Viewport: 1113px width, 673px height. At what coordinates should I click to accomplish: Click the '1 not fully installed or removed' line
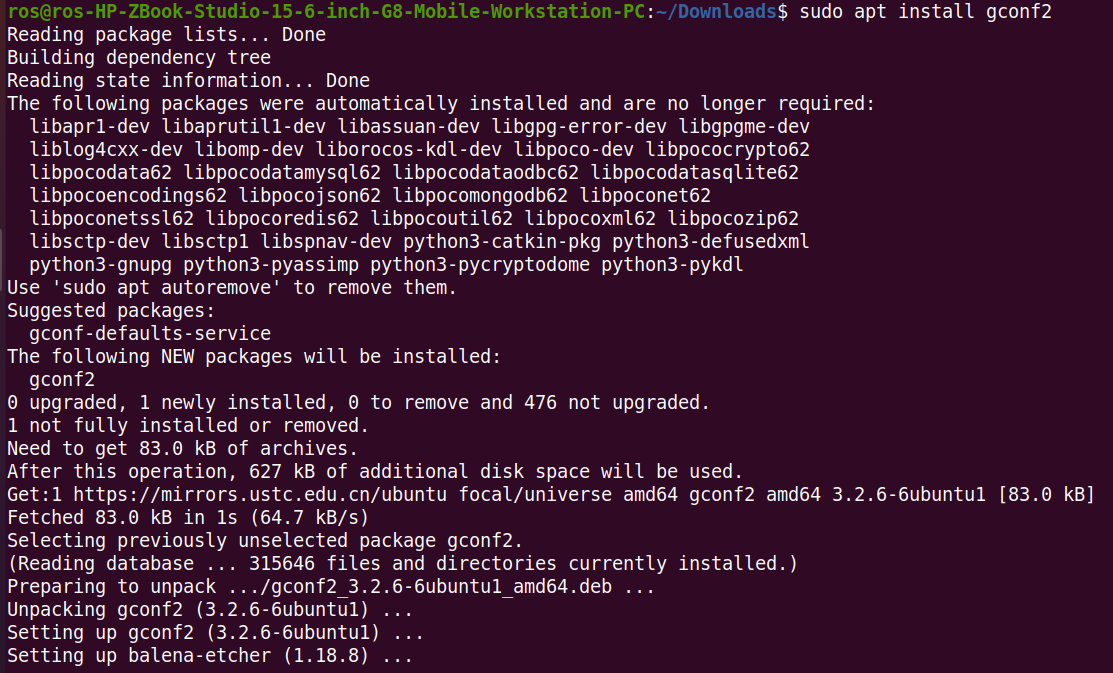click(x=188, y=425)
